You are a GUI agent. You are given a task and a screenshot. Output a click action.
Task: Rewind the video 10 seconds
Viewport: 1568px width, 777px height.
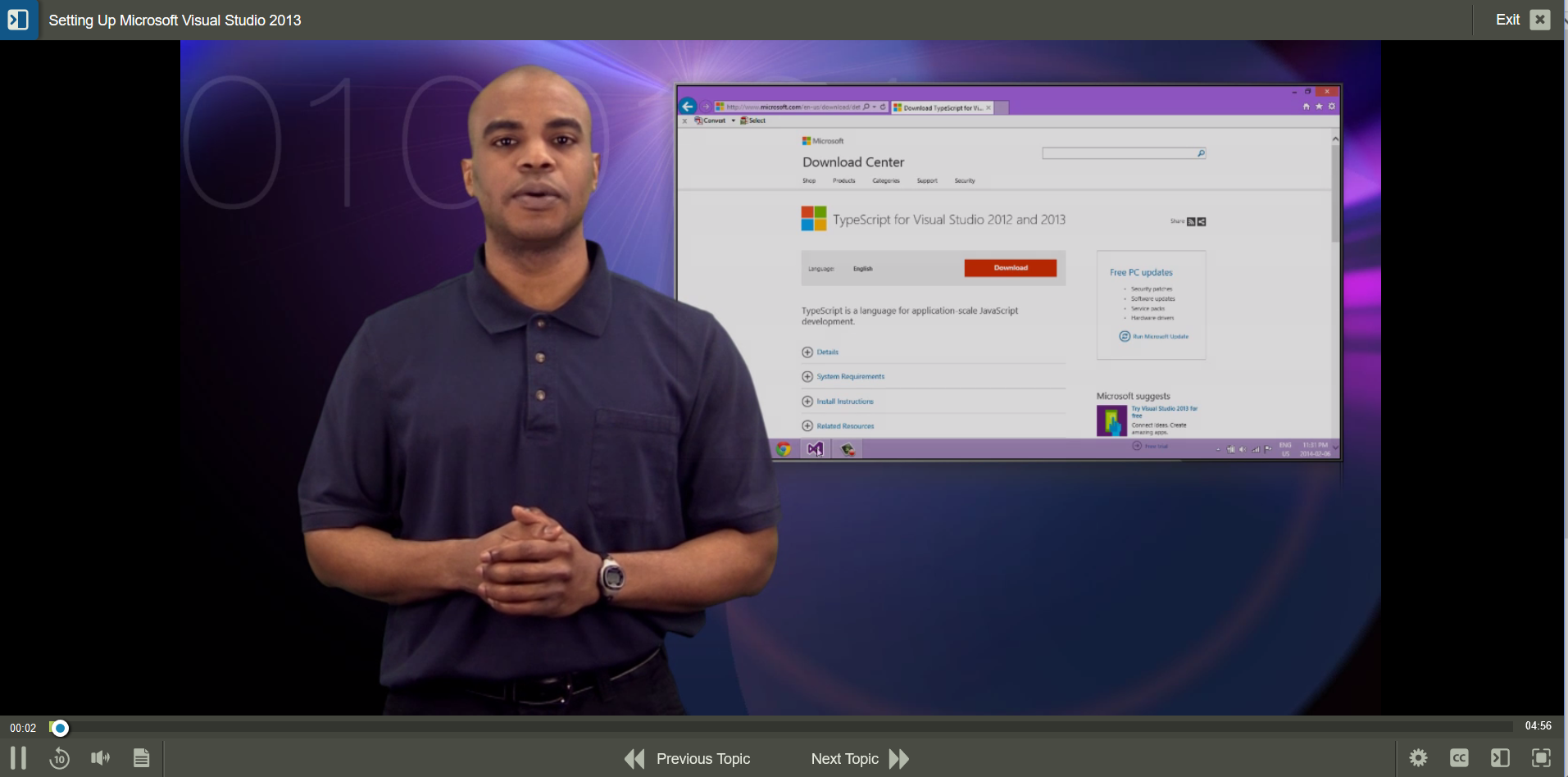59,758
